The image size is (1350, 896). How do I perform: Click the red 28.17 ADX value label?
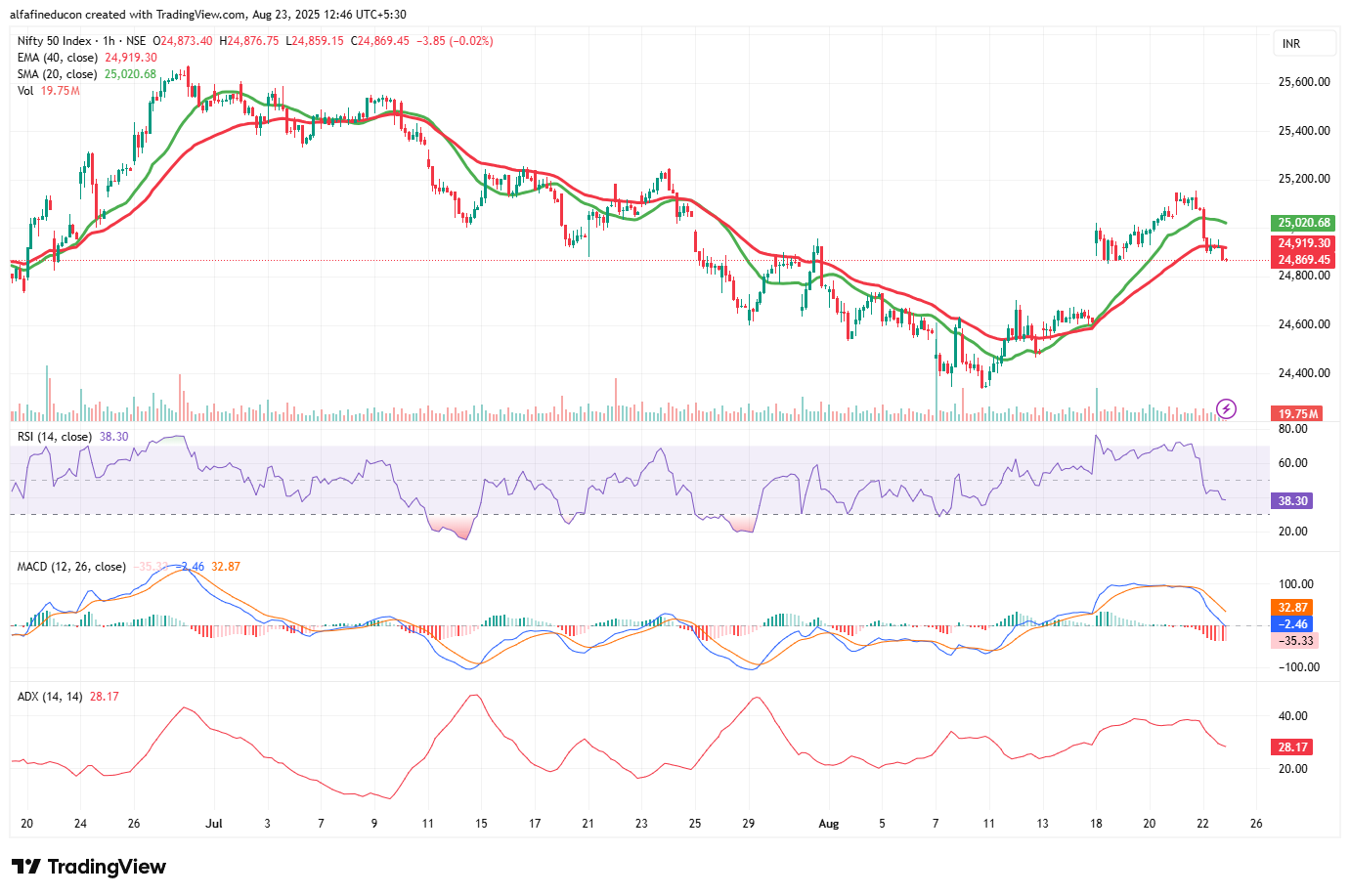click(1291, 747)
